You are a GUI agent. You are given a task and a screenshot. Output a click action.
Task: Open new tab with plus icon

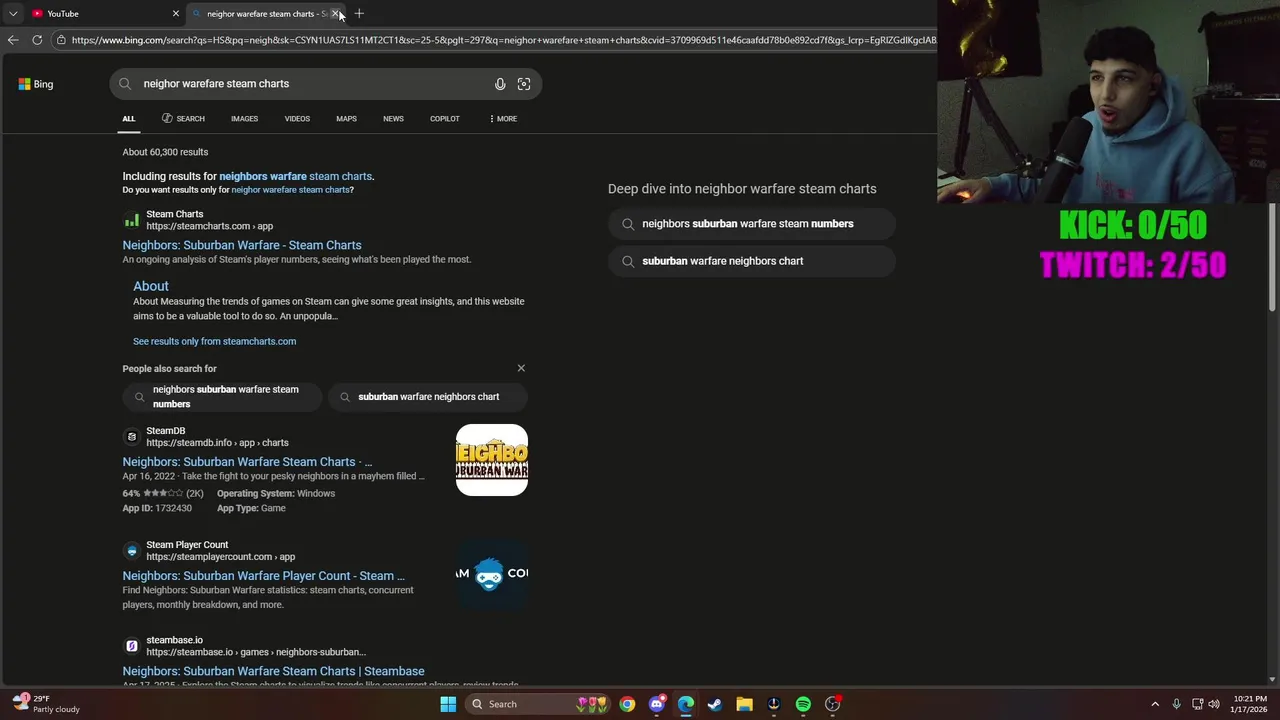[x=359, y=14]
